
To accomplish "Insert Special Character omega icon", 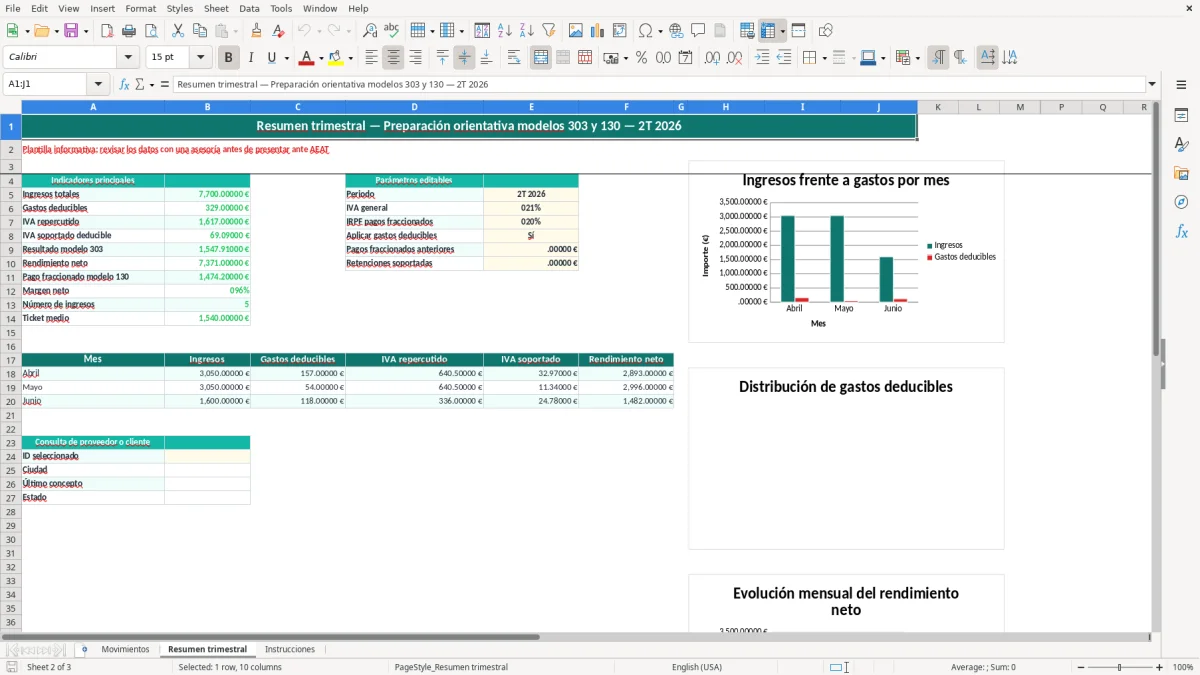I will (x=645, y=31).
